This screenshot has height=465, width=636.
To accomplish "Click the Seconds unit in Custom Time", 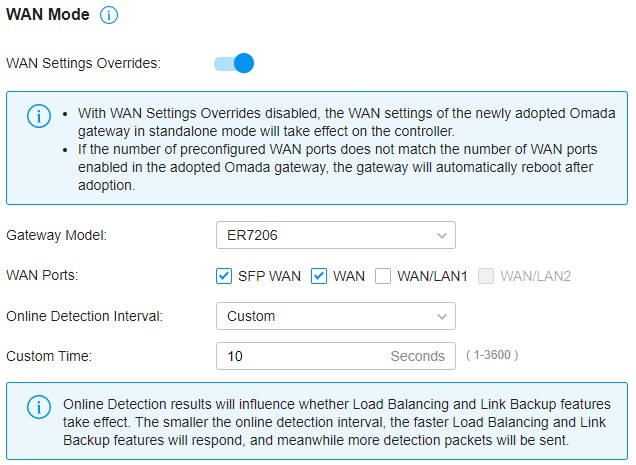I will coord(417,356).
